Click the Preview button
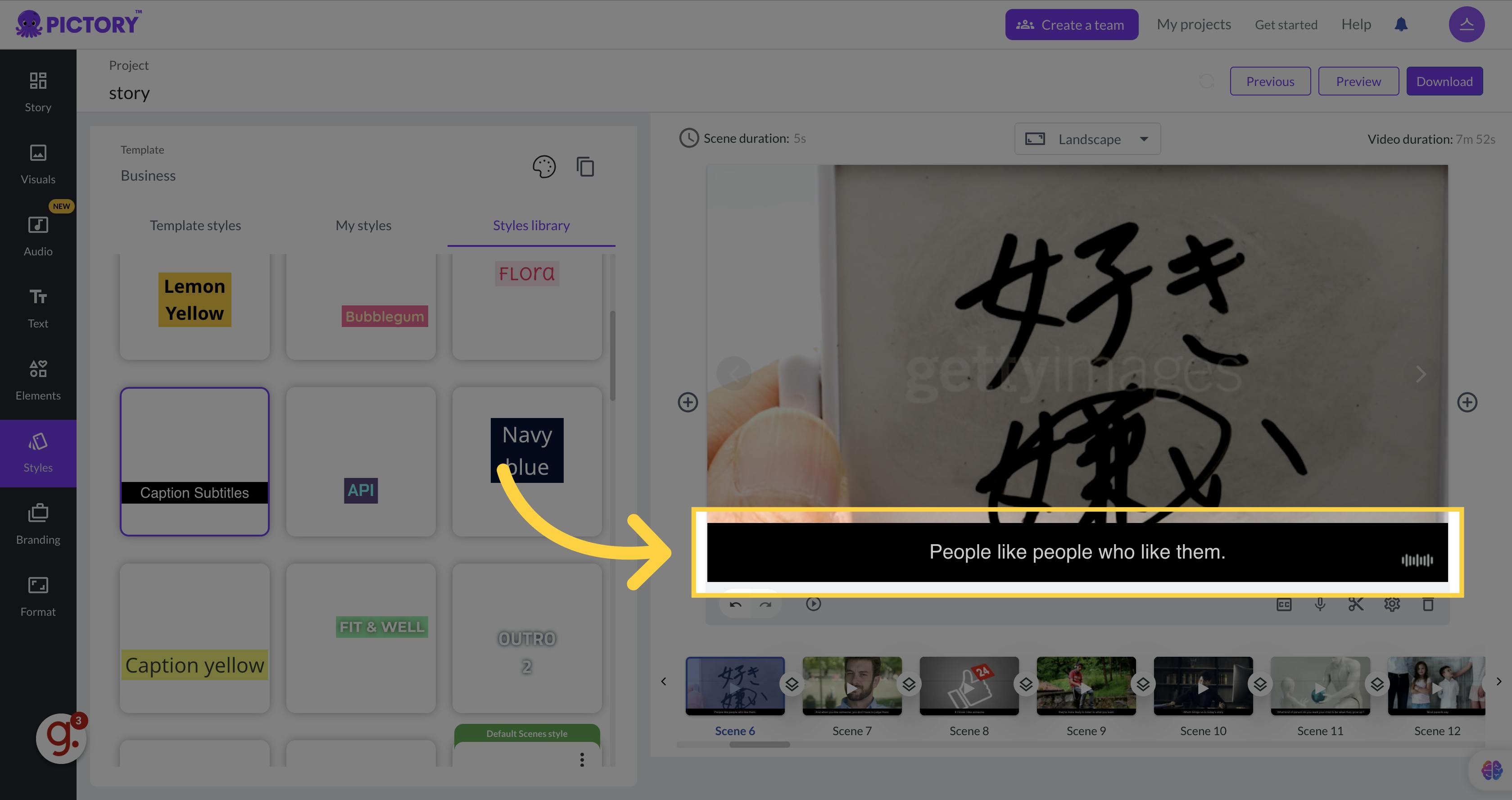This screenshot has width=1512, height=800. coord(1358,81)
